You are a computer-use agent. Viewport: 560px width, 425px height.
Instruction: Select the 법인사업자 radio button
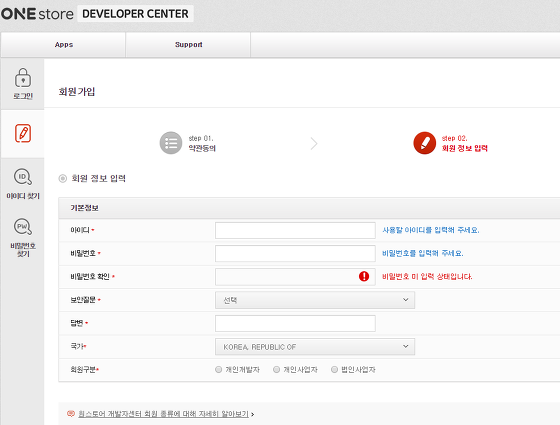coord(334,369)
